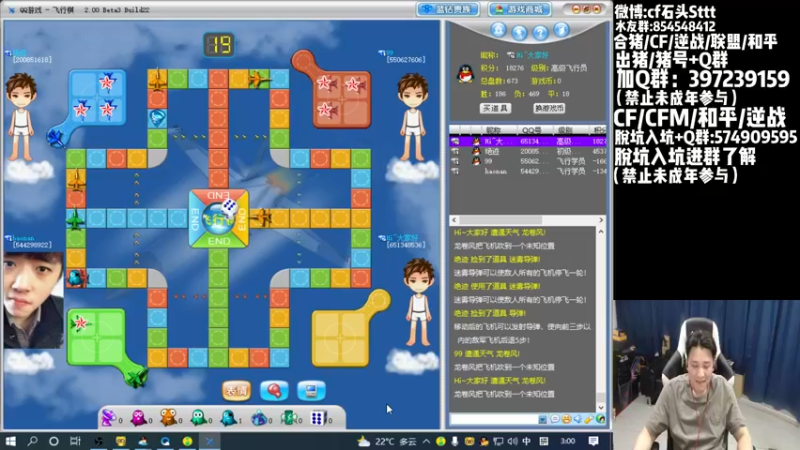800x450 pixels.
Task: Select the 绝迹 player row in list
Action: [x=527, y=152]
